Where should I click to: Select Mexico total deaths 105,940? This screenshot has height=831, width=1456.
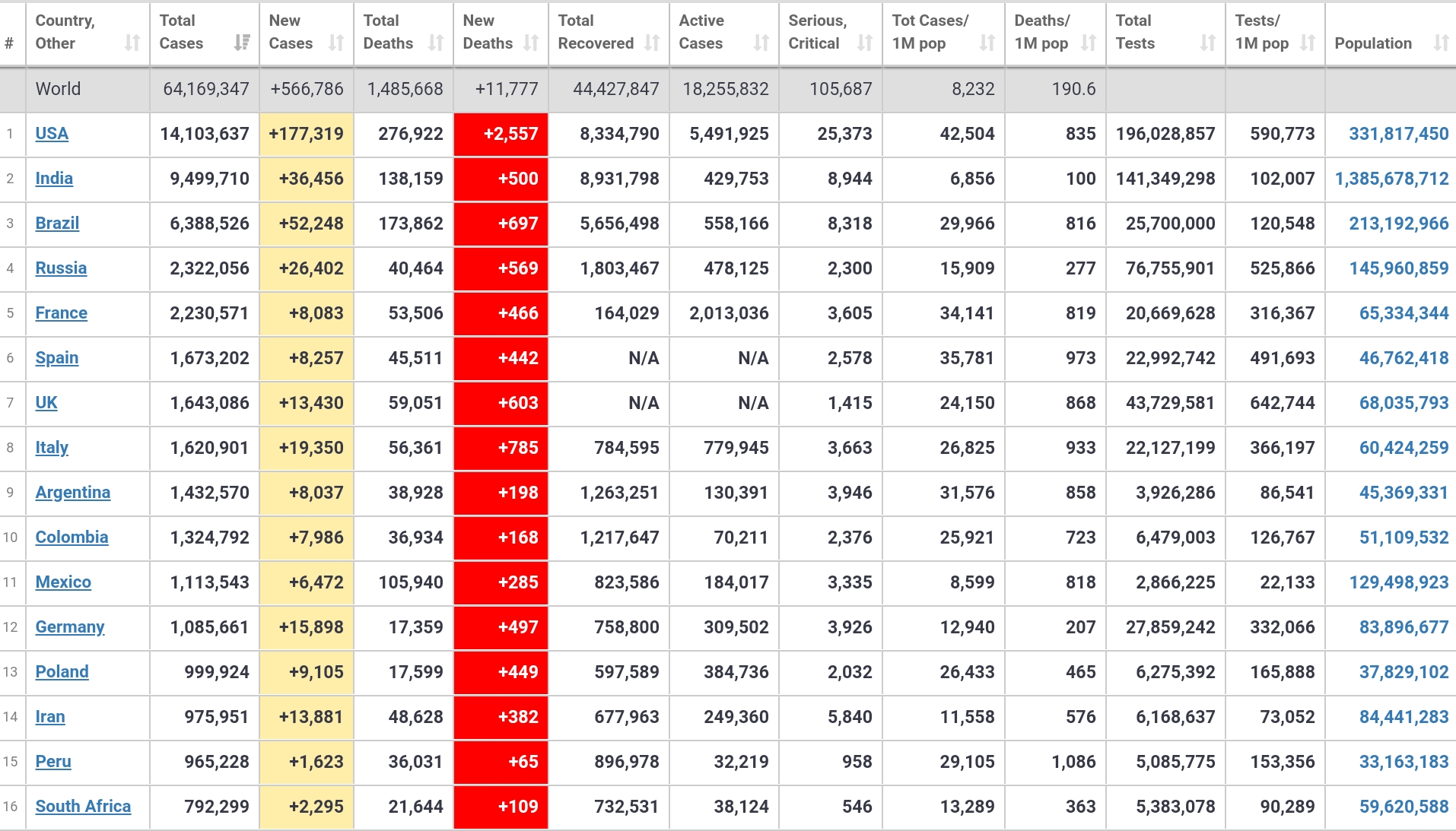(411, 582)
